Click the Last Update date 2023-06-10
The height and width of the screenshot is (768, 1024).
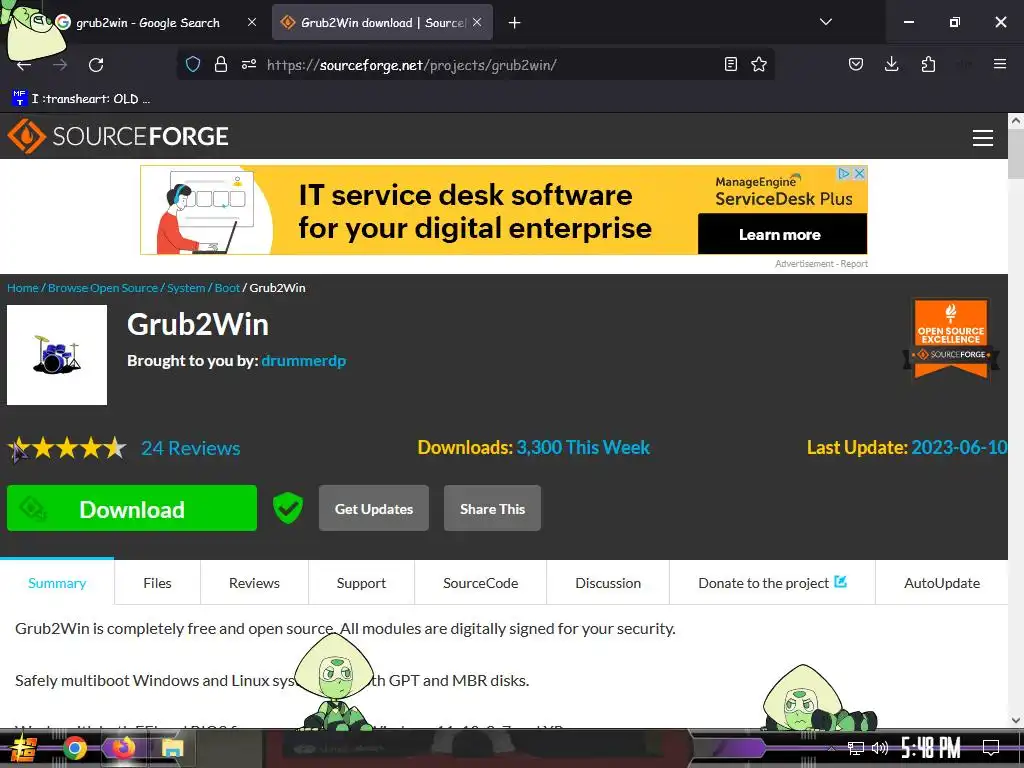[x=959, y=447]
